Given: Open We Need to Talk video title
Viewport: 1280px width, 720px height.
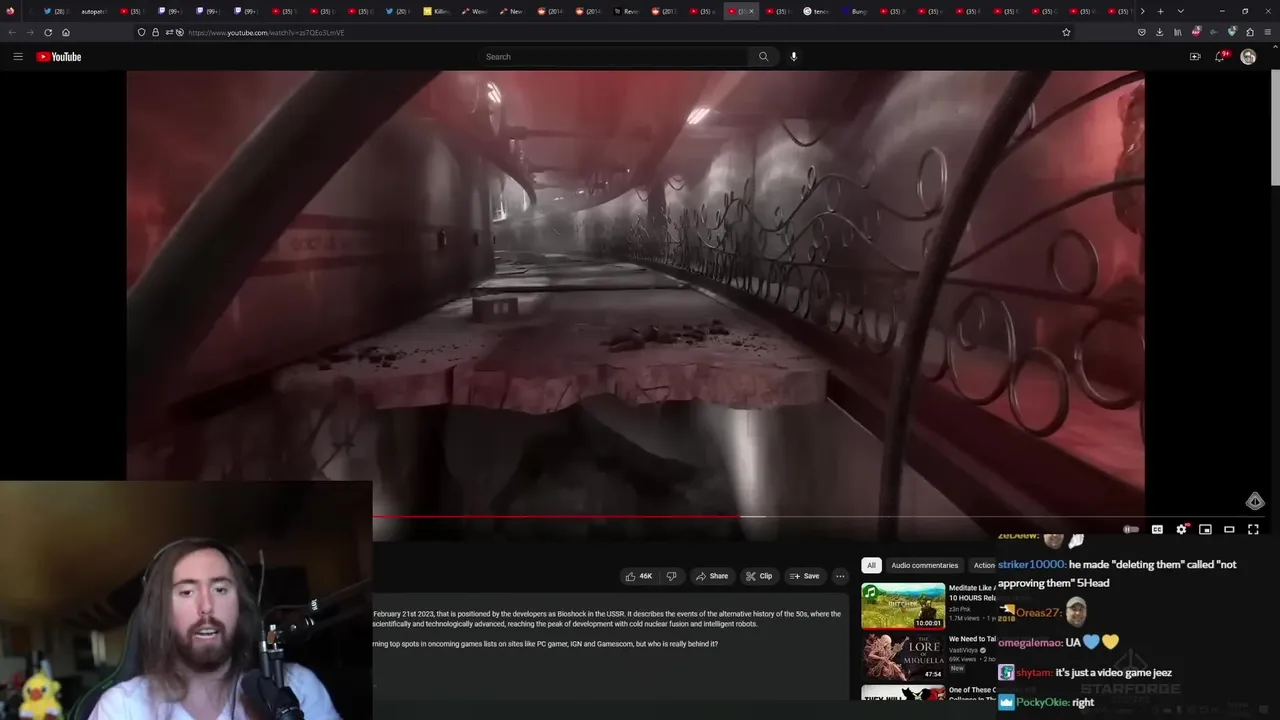Looking at the screenshot, I should pos(972,639).
